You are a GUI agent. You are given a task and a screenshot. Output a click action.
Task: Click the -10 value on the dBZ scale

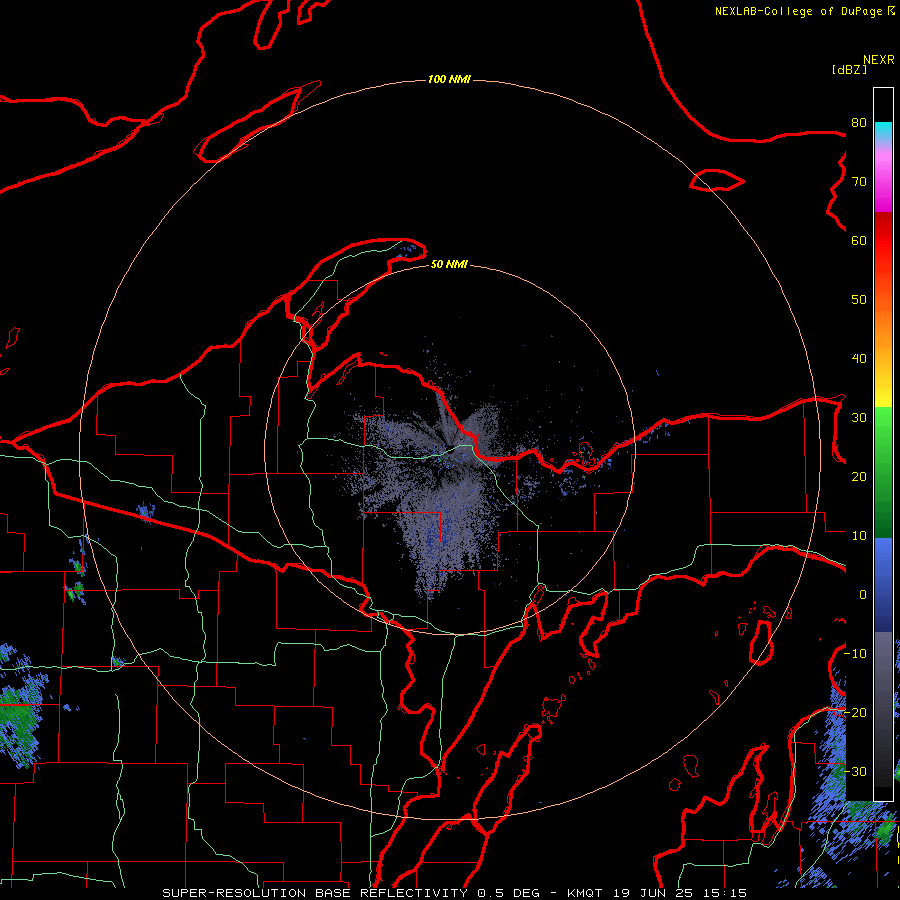[x=855, y=654]
